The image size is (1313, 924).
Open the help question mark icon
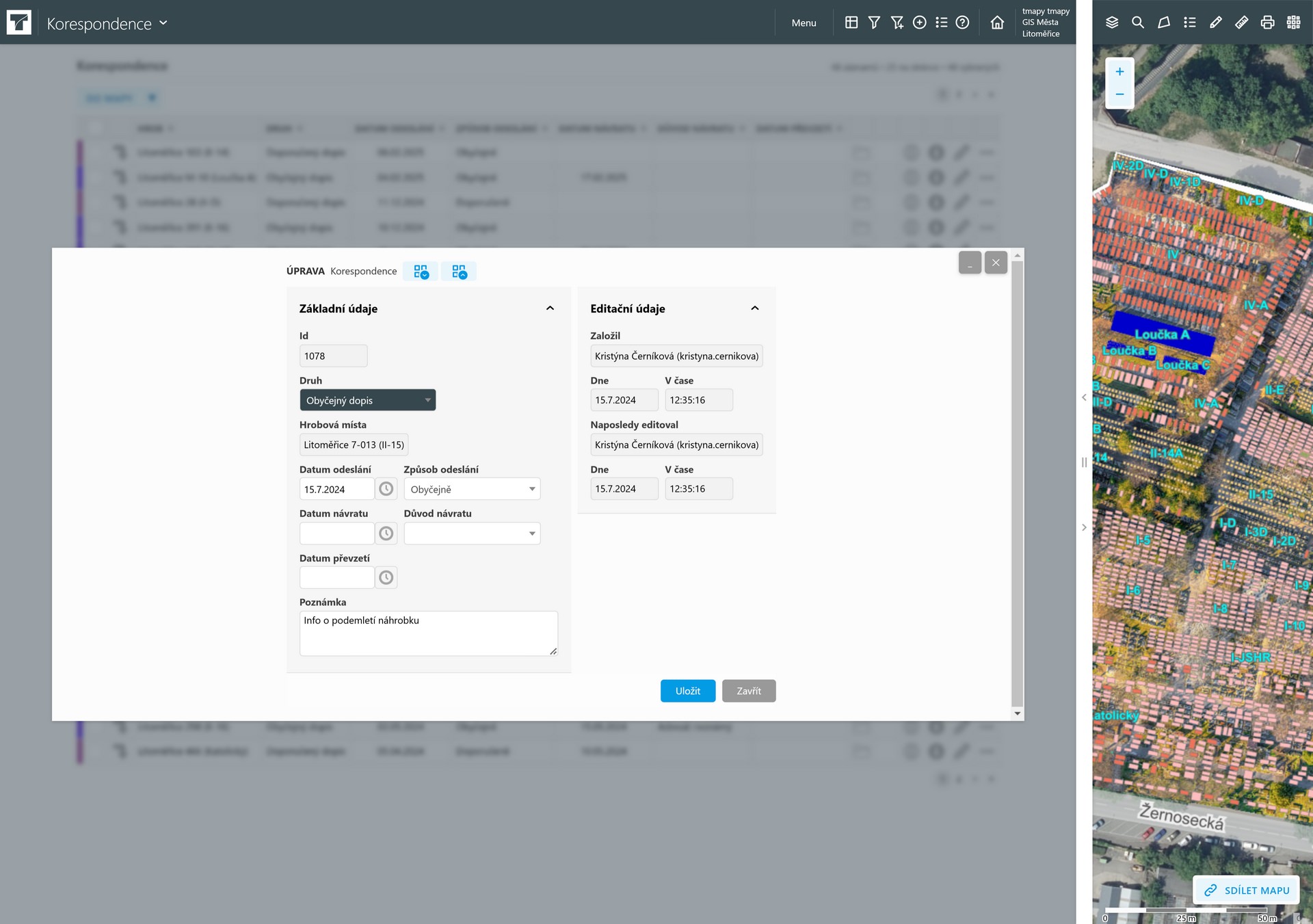coord(962,23)
